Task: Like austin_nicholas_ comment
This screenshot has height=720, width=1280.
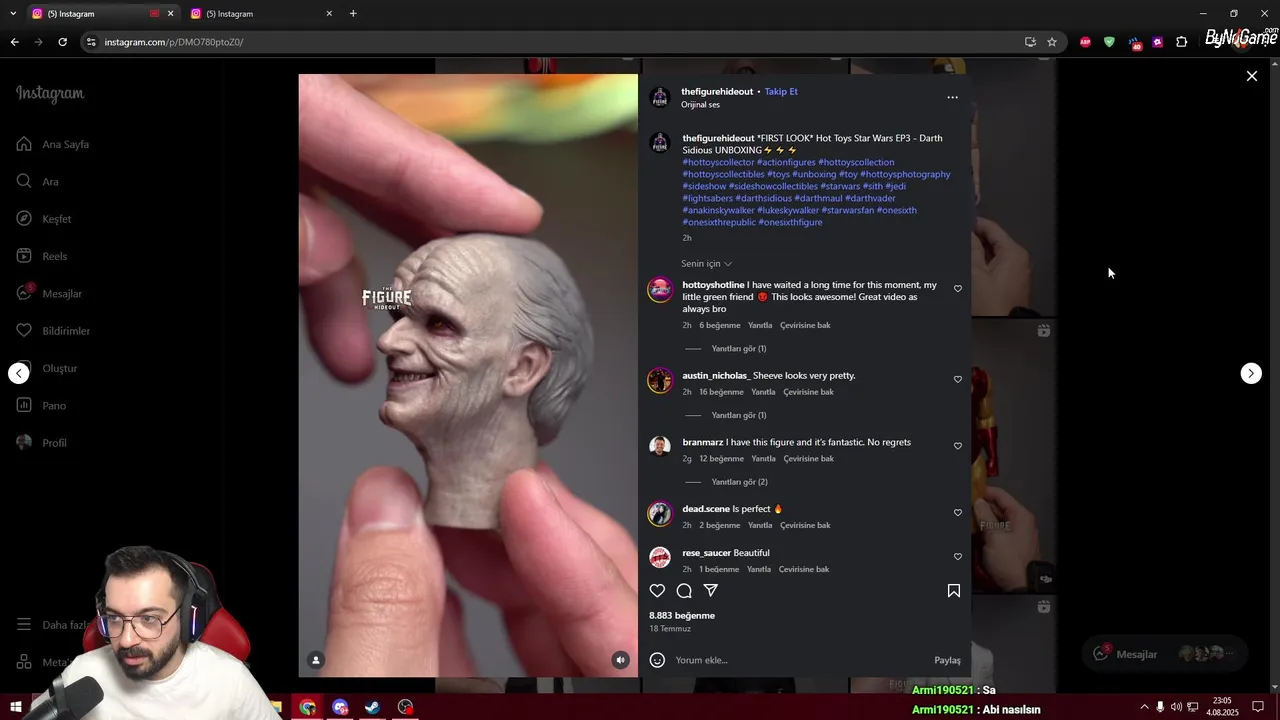Action: (x=958, y=379)
